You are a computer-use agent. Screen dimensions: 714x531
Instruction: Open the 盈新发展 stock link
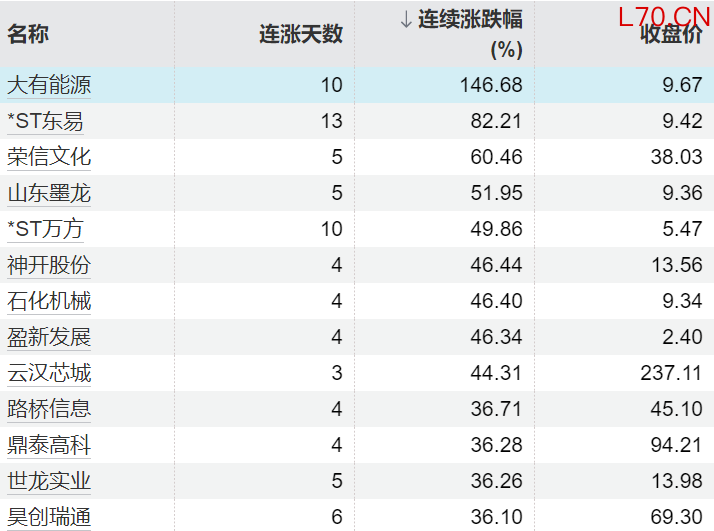[x=49, y=337]
